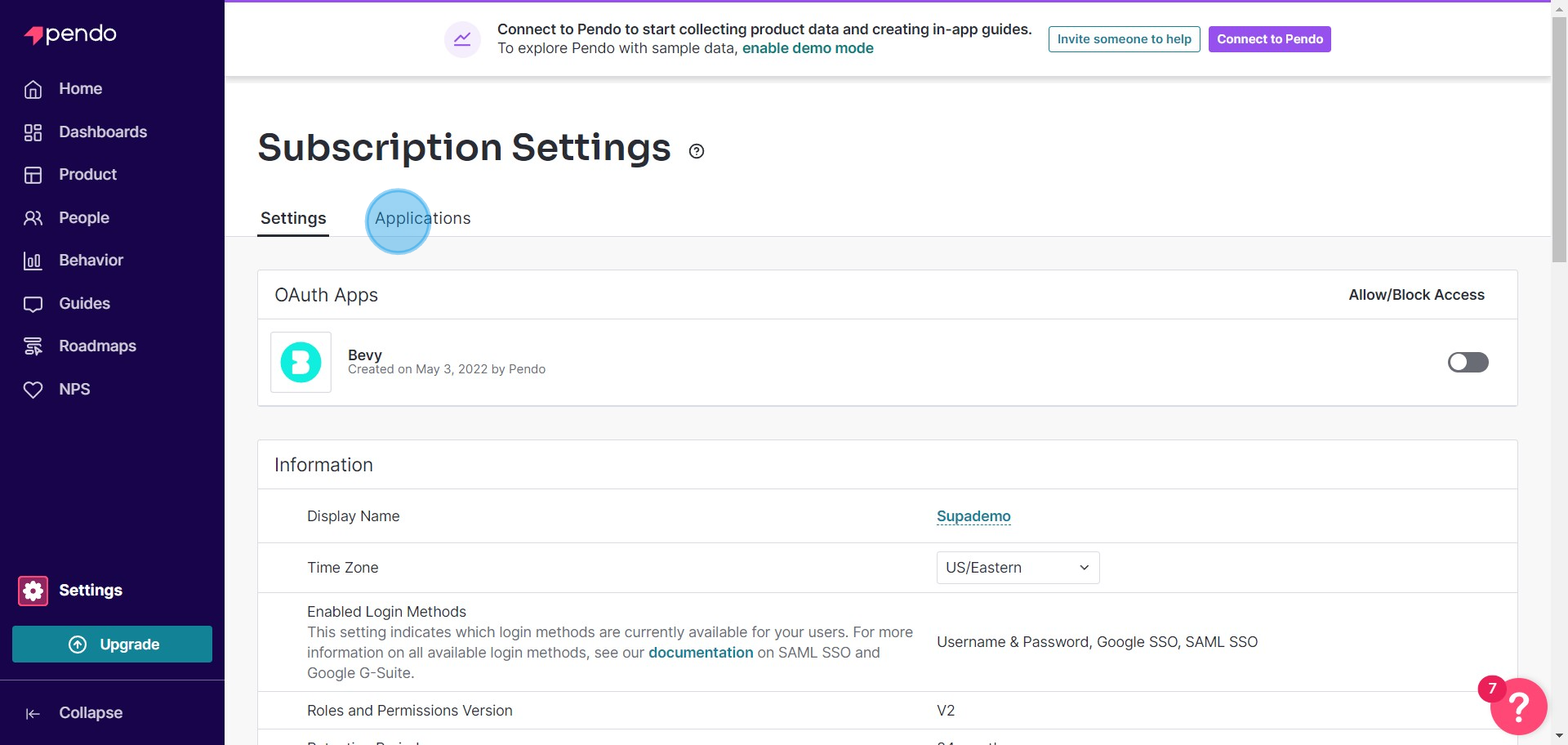This screenshot has height=745, width=1568.
Task: Open Behavior menu item
Action: [x=91, y=261]
